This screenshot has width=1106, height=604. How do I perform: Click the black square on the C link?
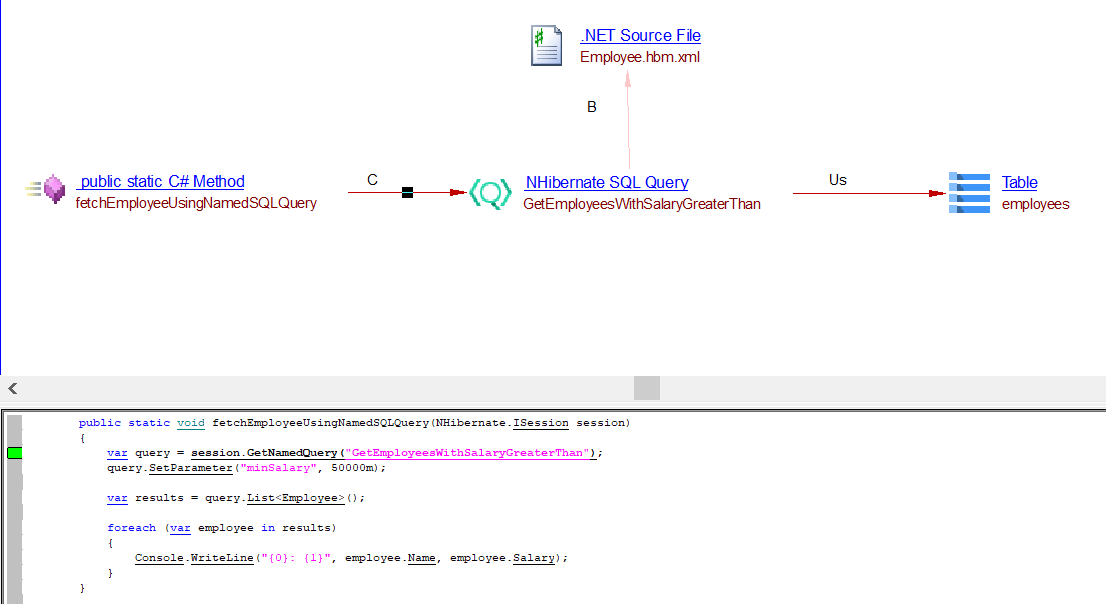coord(407,192)
